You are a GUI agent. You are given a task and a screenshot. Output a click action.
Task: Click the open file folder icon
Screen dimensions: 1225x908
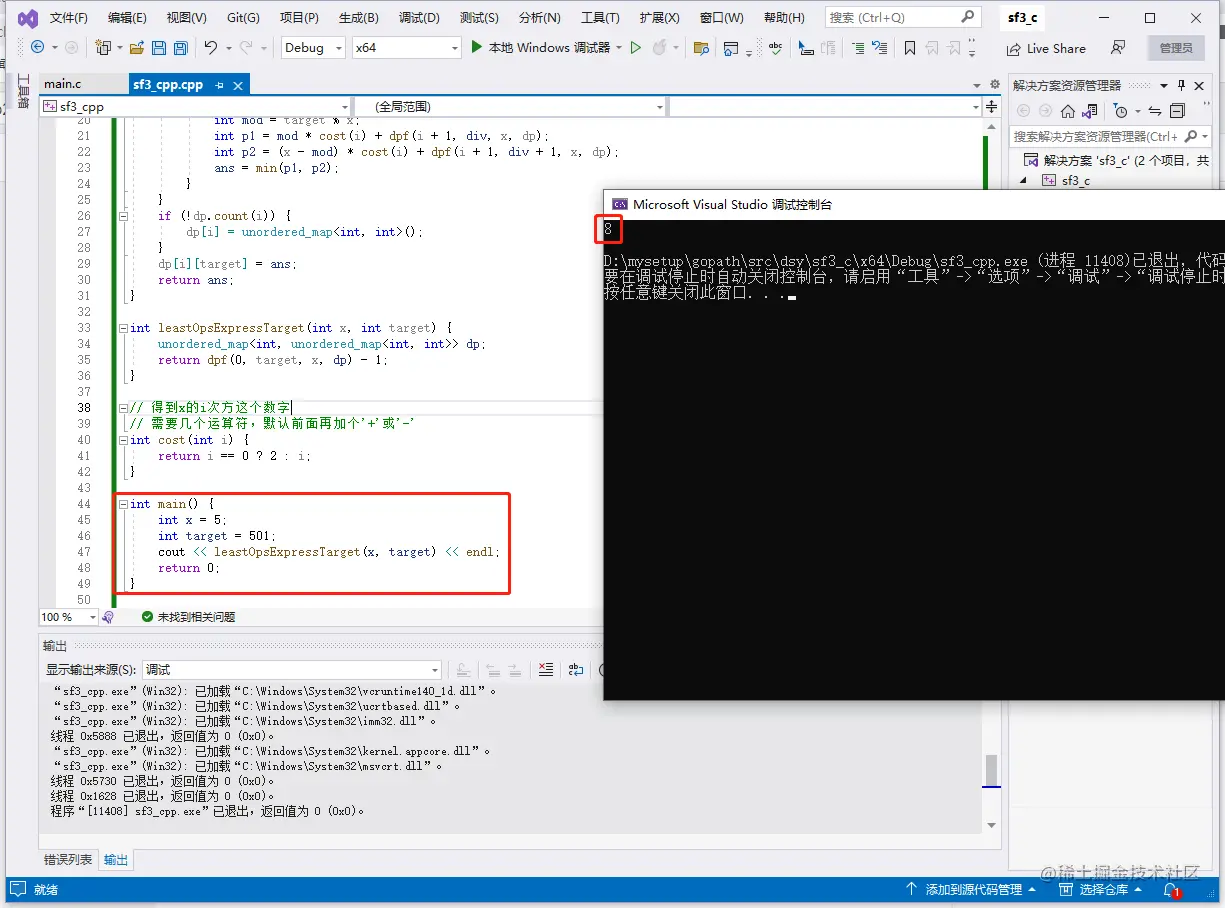[x=135, y=47]
